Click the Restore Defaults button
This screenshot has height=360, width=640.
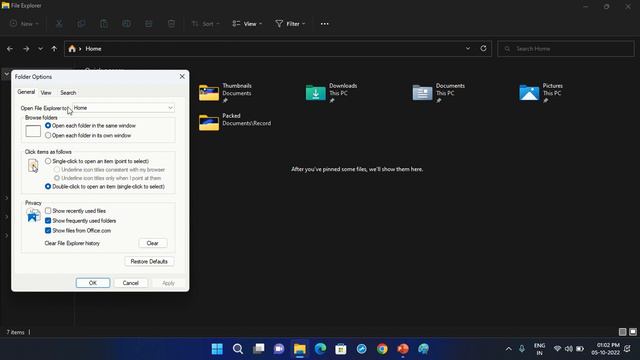click(x=149, y=261)
